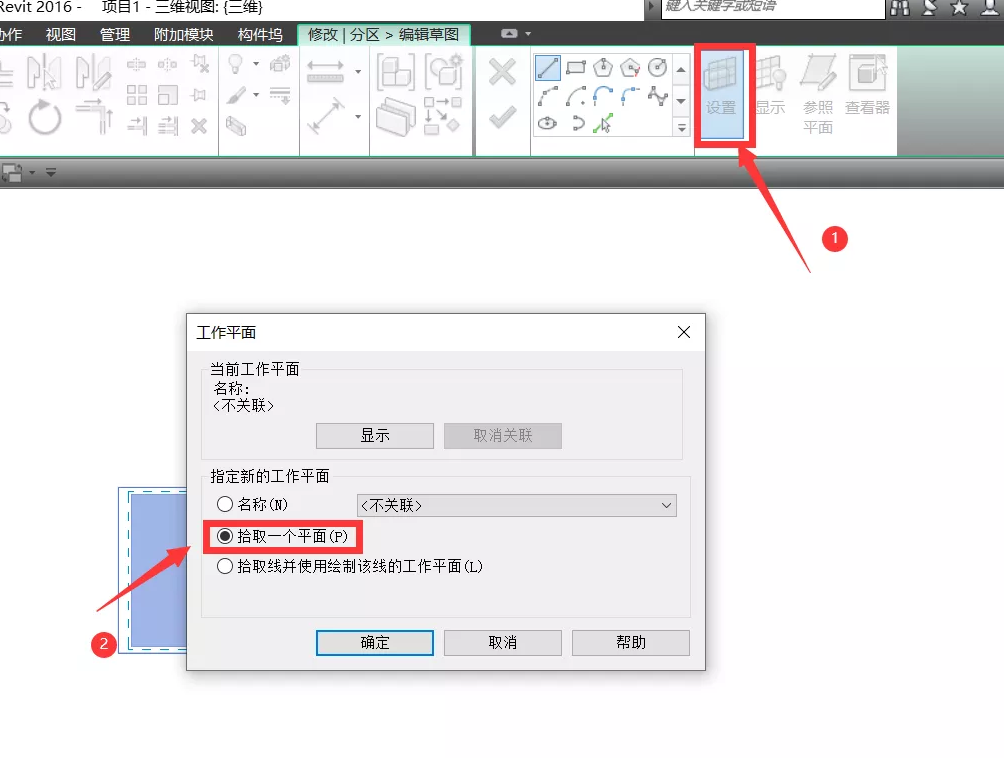Expand the measure tool dropdown arrow
The image size is (1004, 758).
tap(358, 72)
